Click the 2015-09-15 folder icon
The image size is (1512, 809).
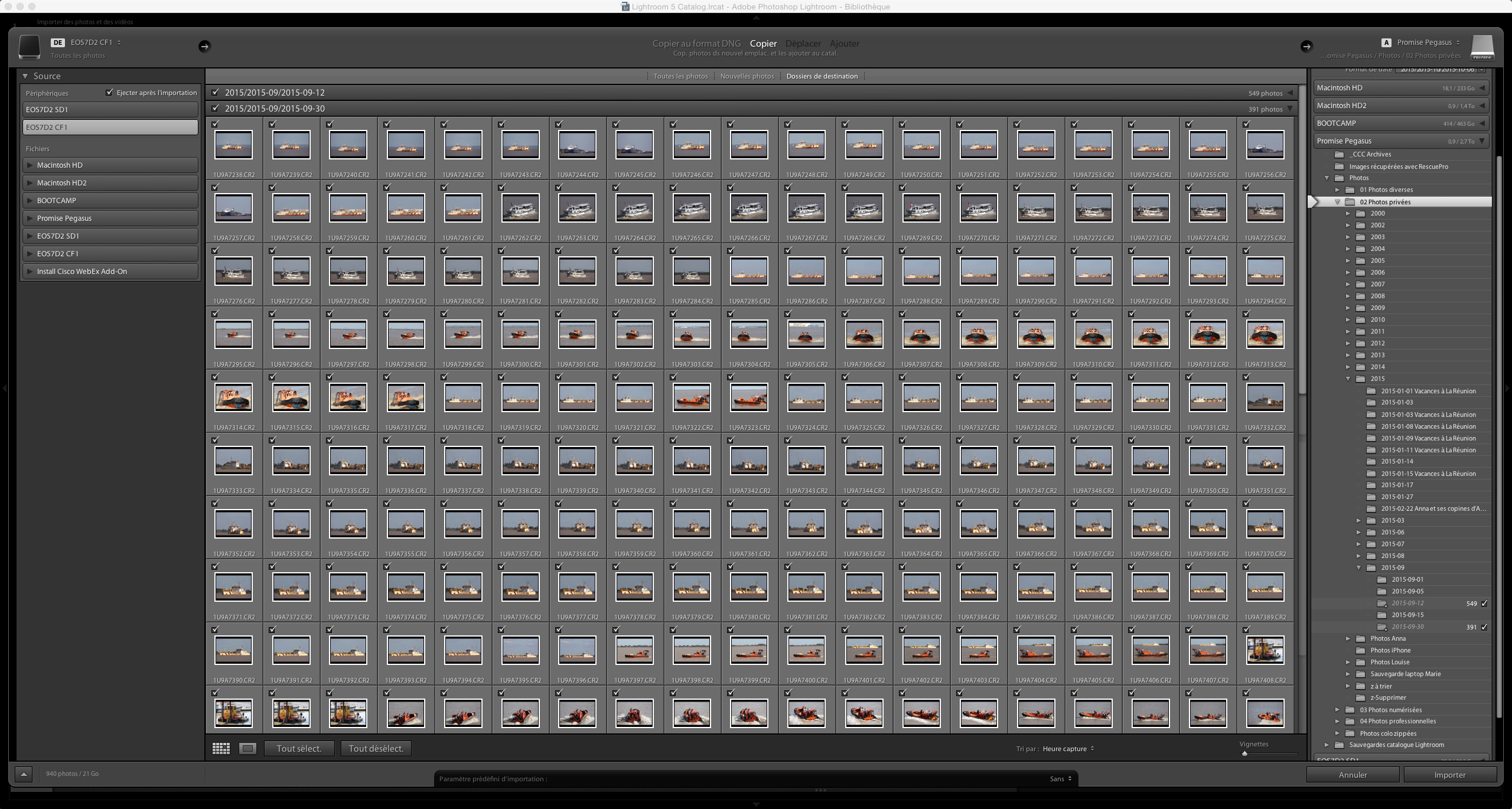pos(1382,615)
